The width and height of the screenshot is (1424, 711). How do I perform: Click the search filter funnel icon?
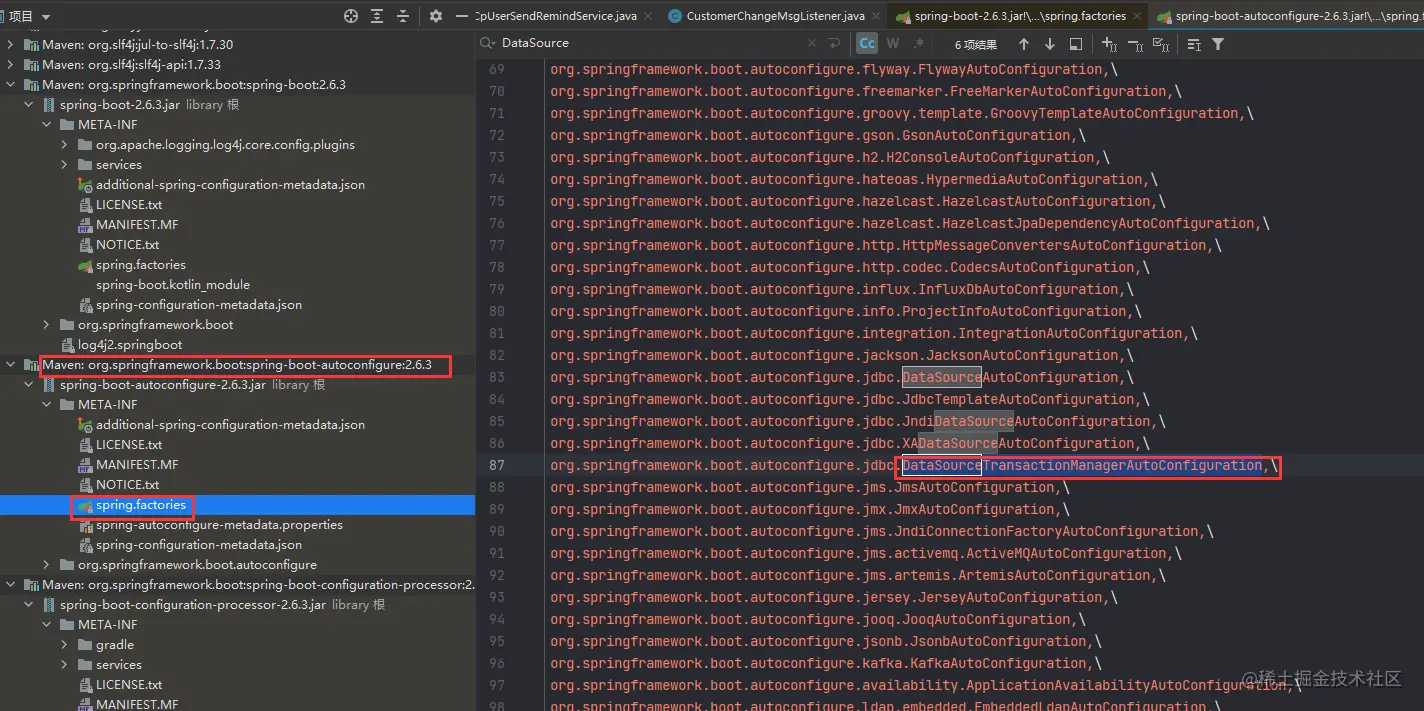[1218, 44]
